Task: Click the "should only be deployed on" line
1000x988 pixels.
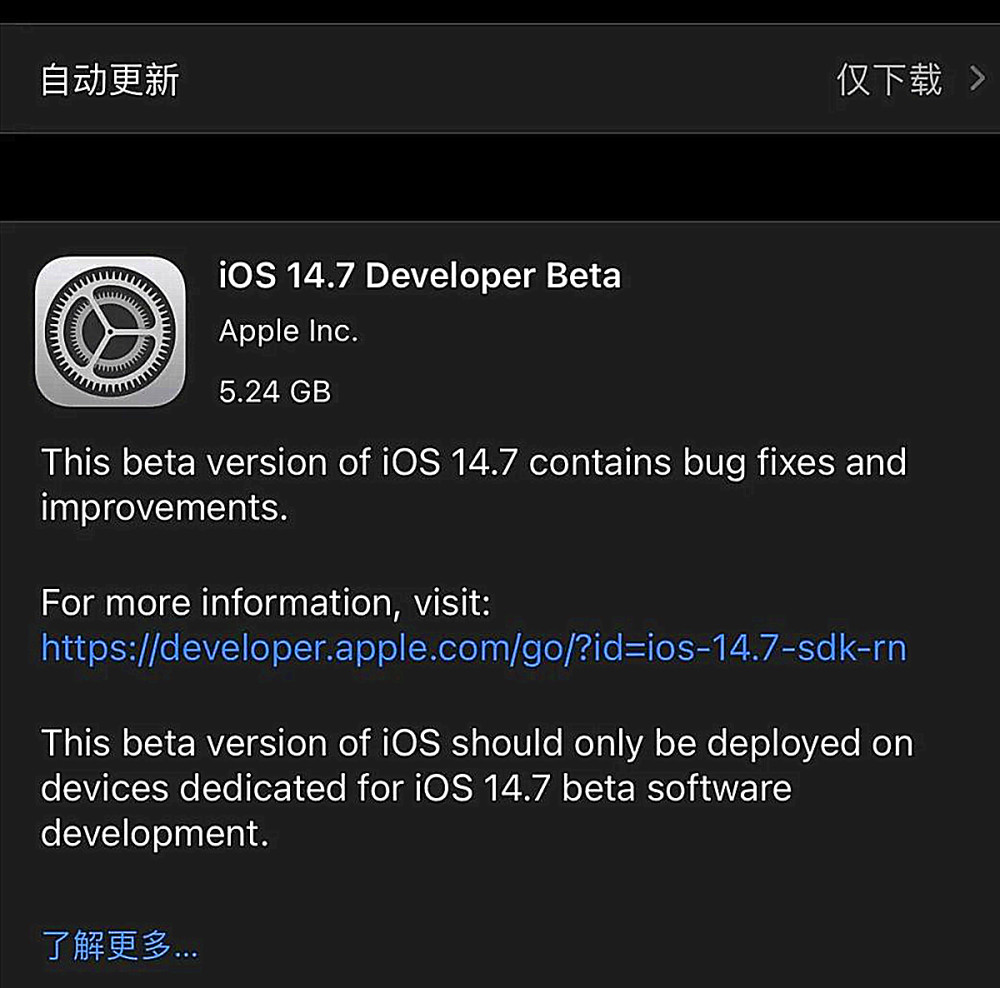Action: pos(682,744)
